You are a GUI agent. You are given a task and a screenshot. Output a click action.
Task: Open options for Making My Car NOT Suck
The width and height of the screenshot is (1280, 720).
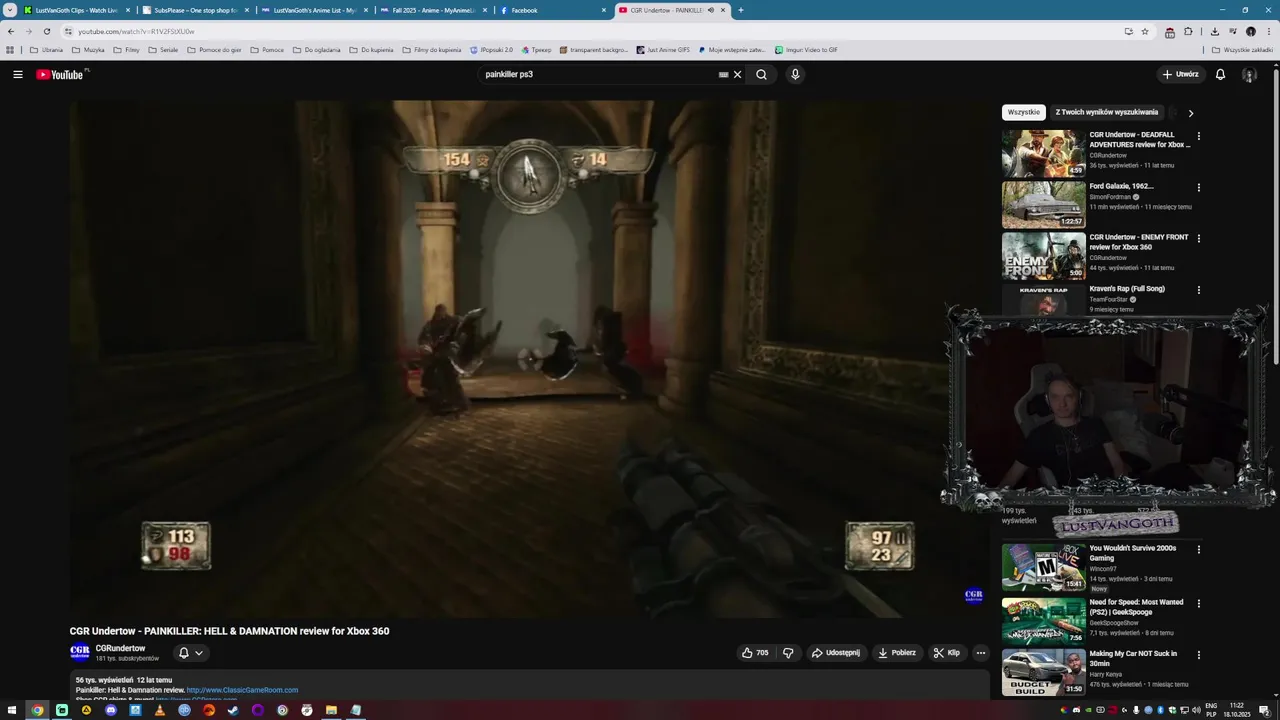pos(1199,655)
